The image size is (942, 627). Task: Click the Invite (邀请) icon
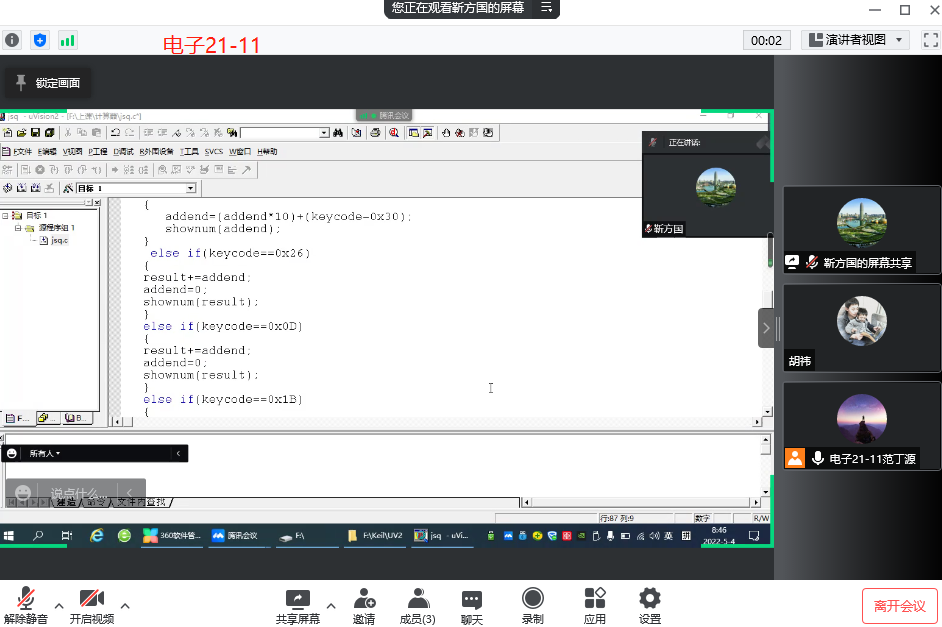point(364,599)
